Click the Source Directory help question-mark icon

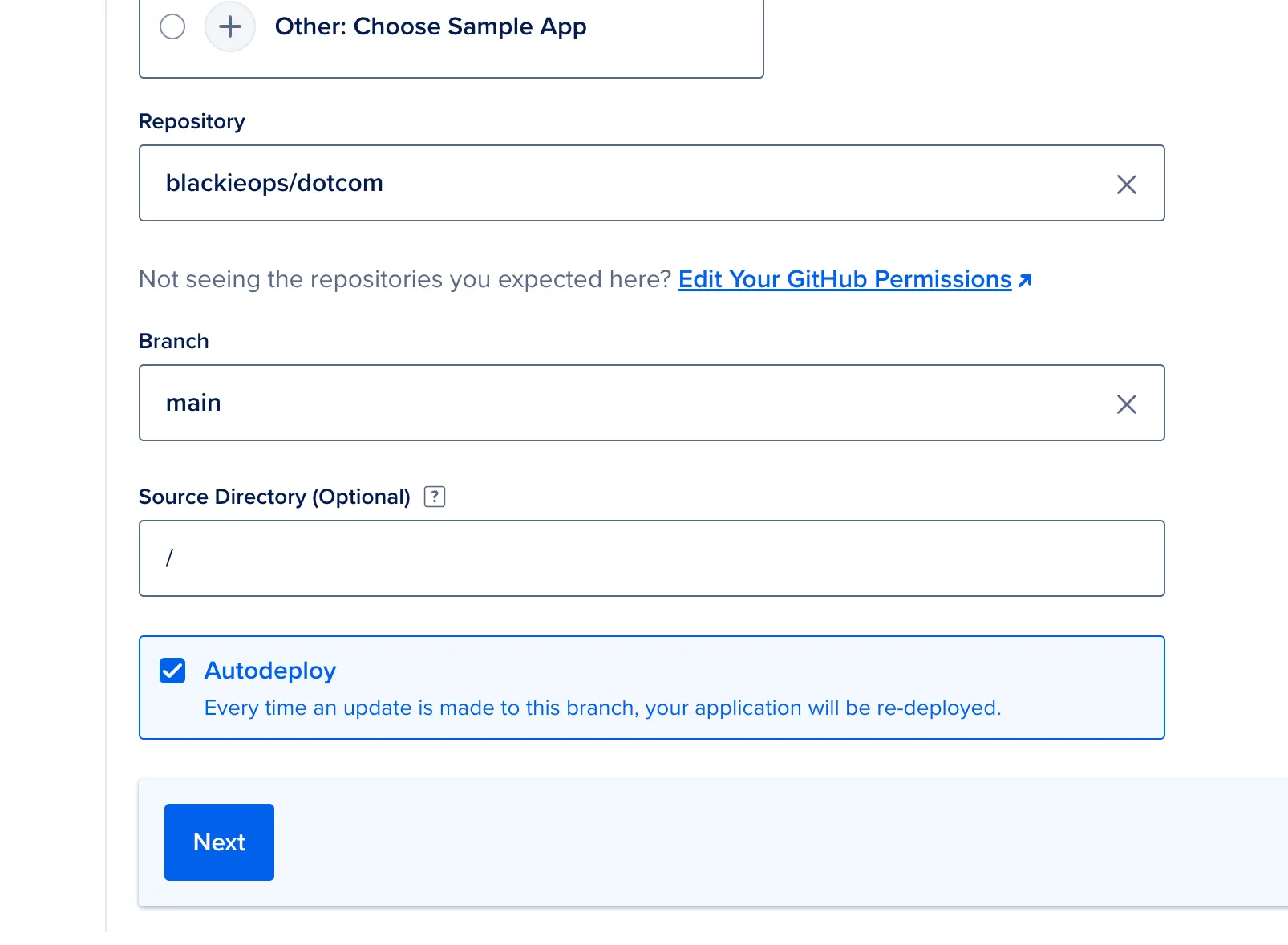(435, 497)
